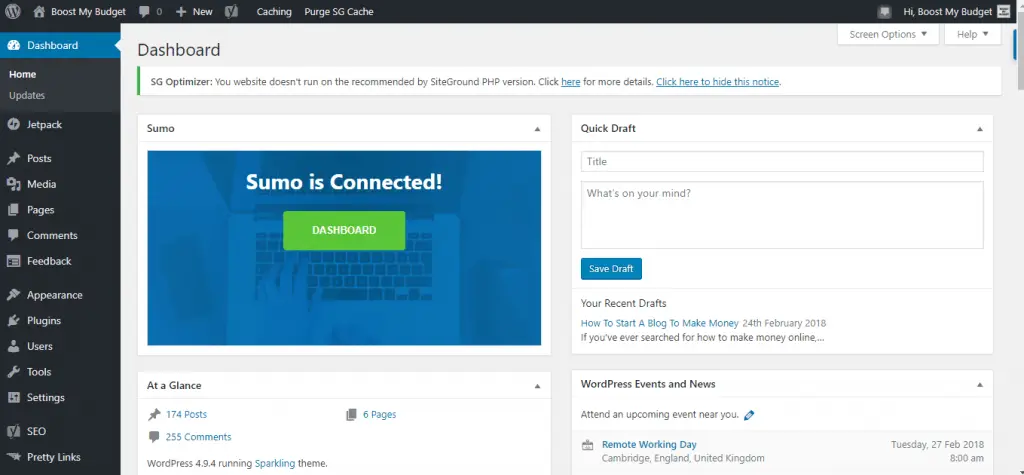This screenshot has height=475, width=1024.
Task: Click the Settings icon in sidebar
Action: pyautogui.click(x=14, y=397)
